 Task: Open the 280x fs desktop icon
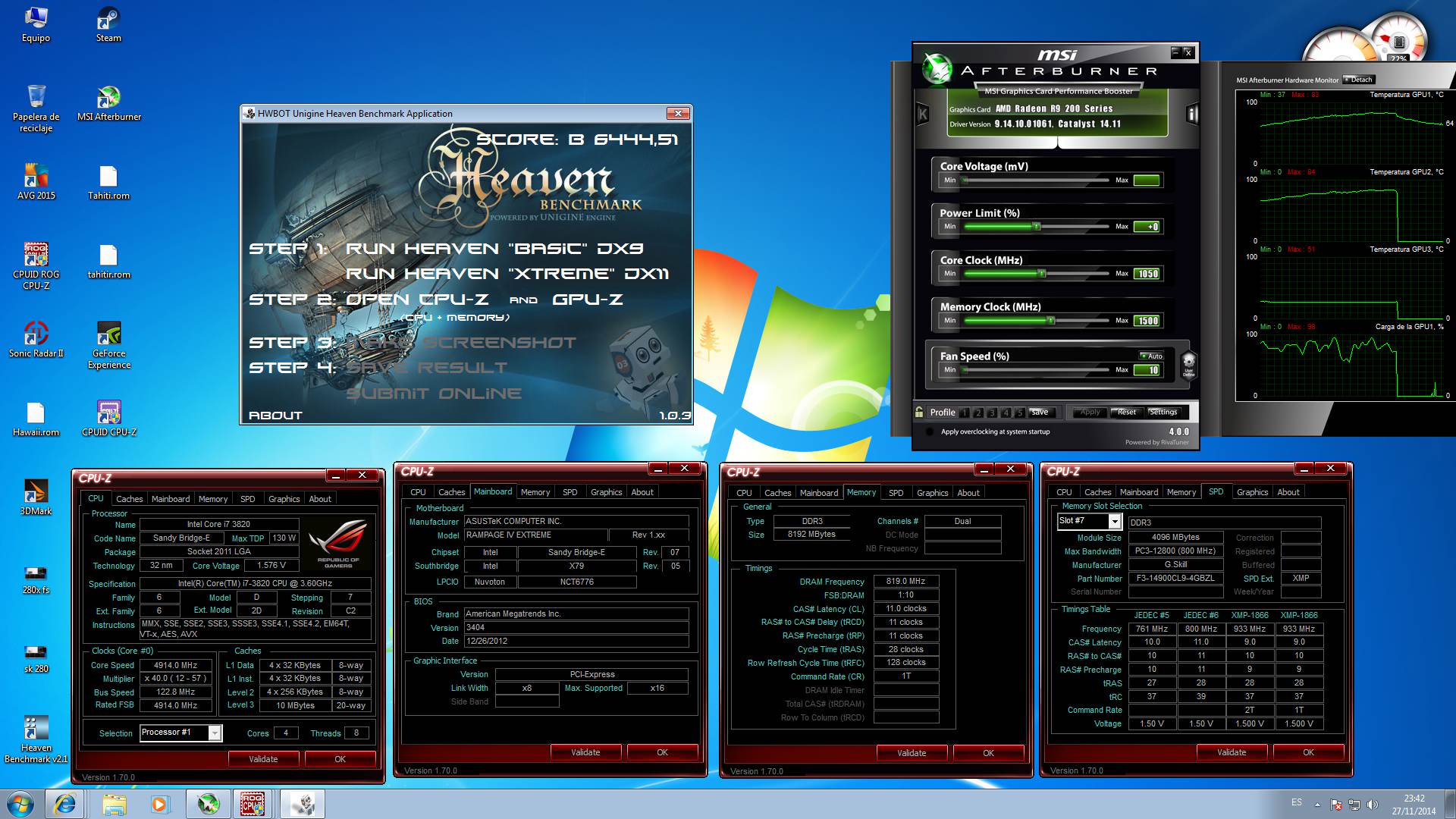pyautogui.click(x=36, y=579)
